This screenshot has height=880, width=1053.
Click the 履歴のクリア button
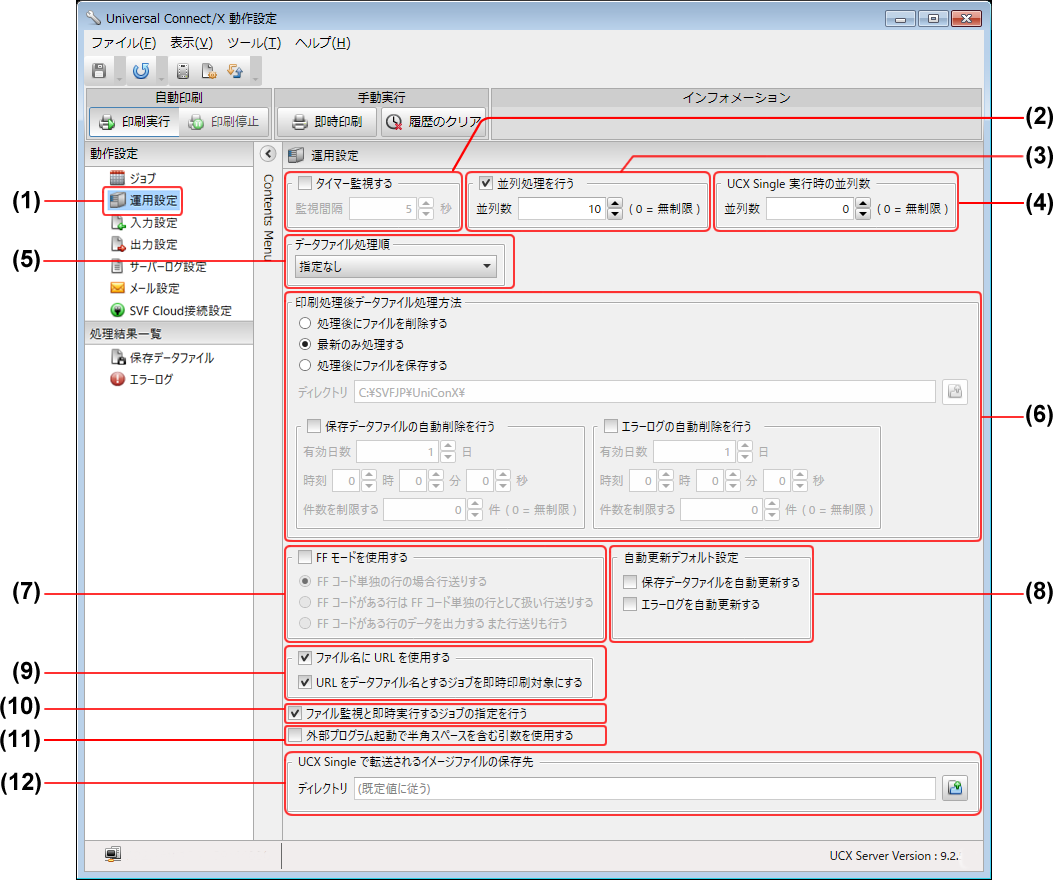pos(433,122)
